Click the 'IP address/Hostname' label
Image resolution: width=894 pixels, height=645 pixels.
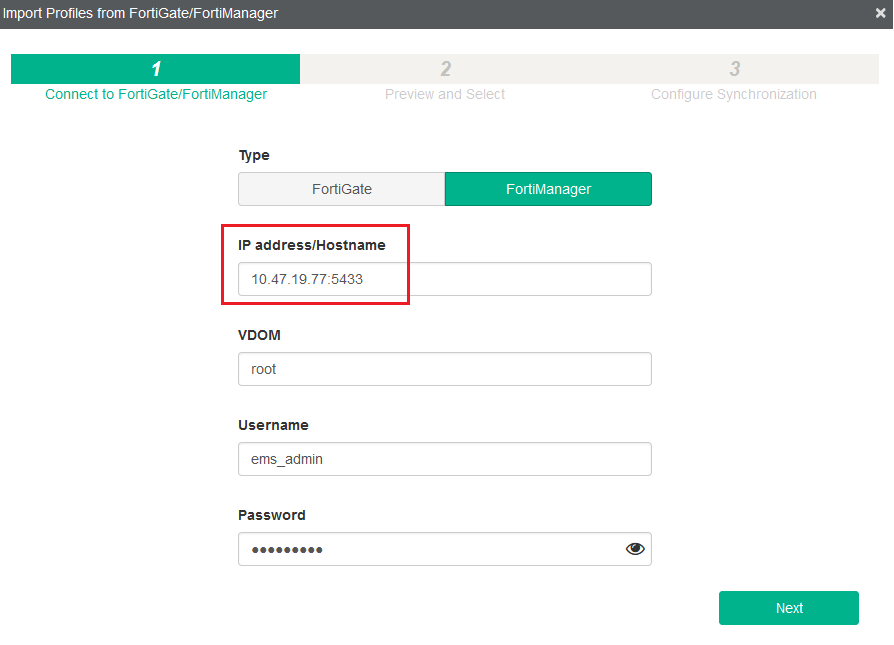[x=311, y=245]
